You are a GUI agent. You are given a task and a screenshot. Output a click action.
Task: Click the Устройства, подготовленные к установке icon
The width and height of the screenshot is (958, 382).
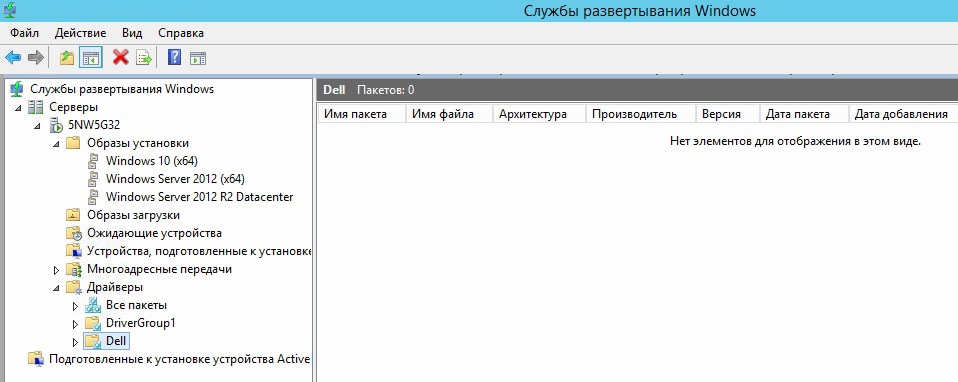coord(73,251)
